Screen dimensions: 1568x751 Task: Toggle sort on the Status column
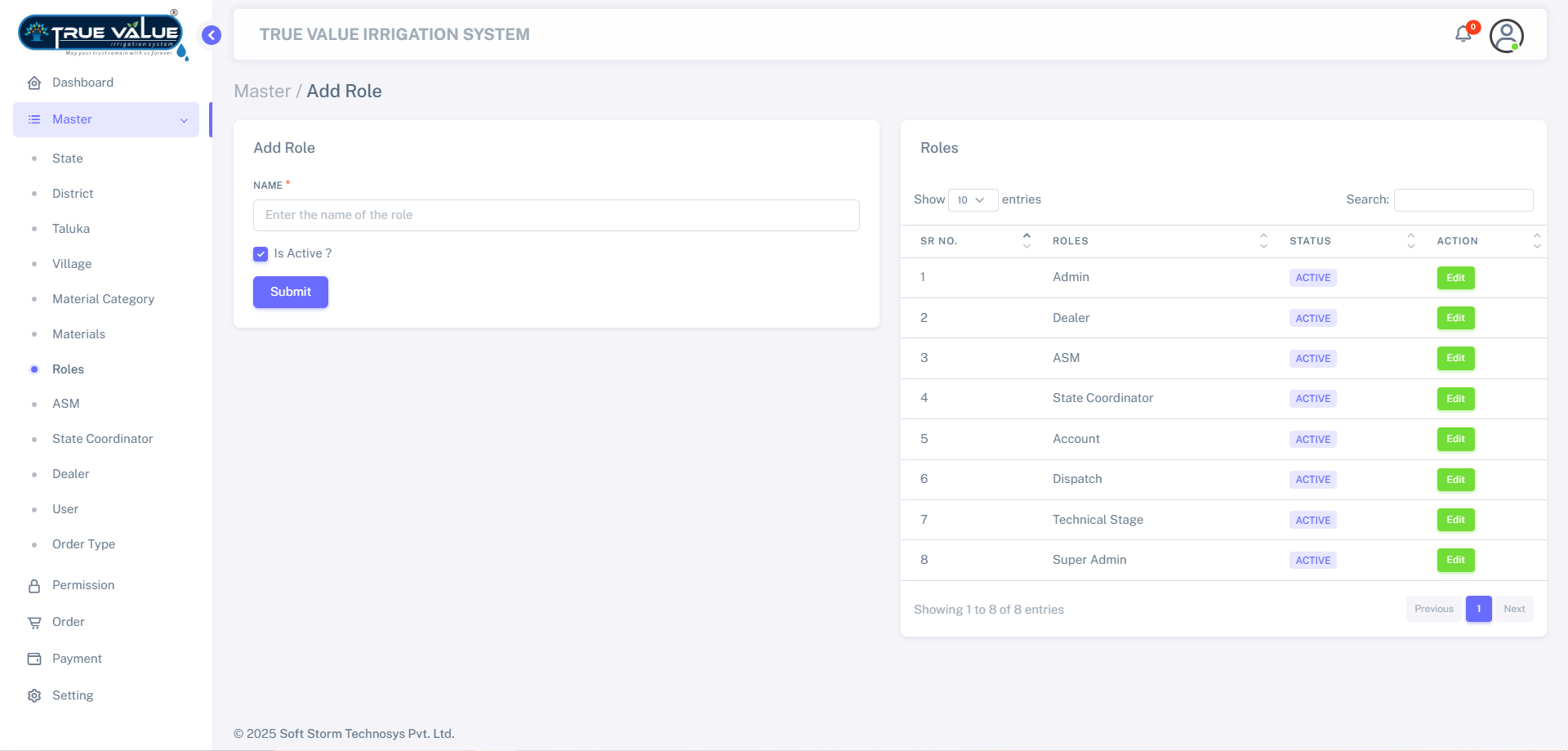click(1410, 241)
